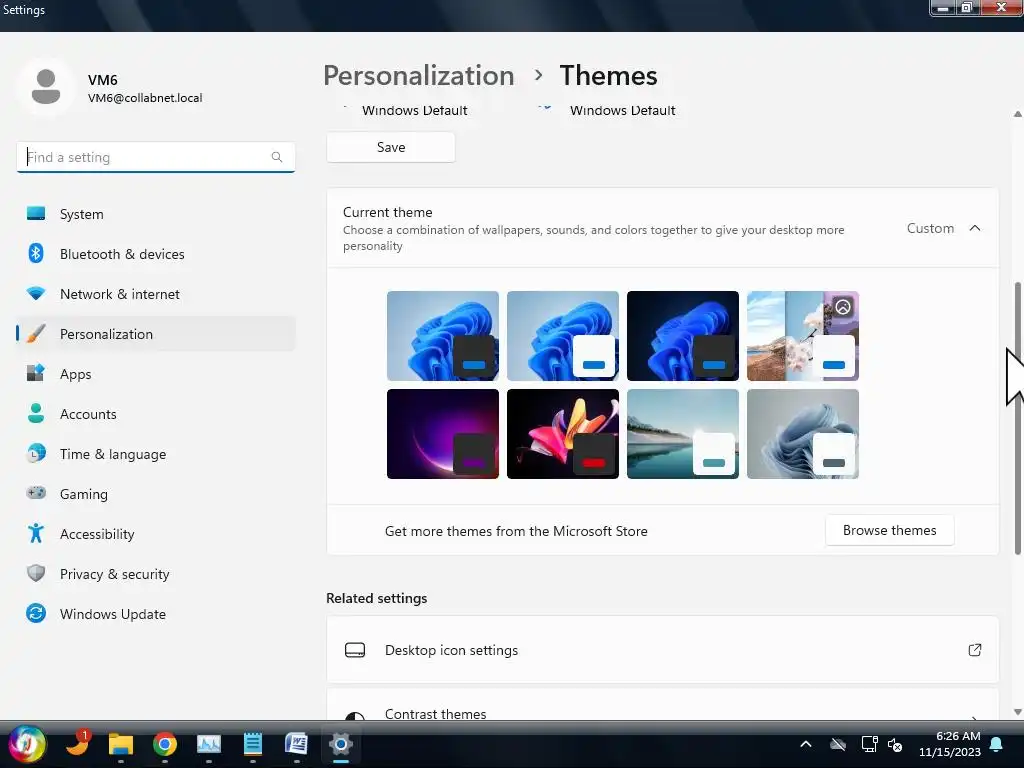Click the search magnifier icon
Screen dimensions: 1024x768
pyautogui.click(x=277, y=157)
